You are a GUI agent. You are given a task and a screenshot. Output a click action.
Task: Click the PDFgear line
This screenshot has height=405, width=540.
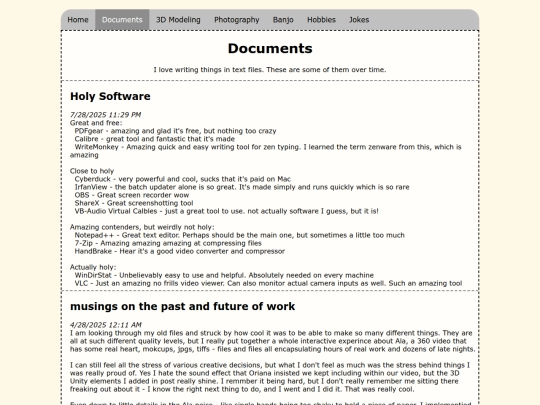click(x=175, y=131)
